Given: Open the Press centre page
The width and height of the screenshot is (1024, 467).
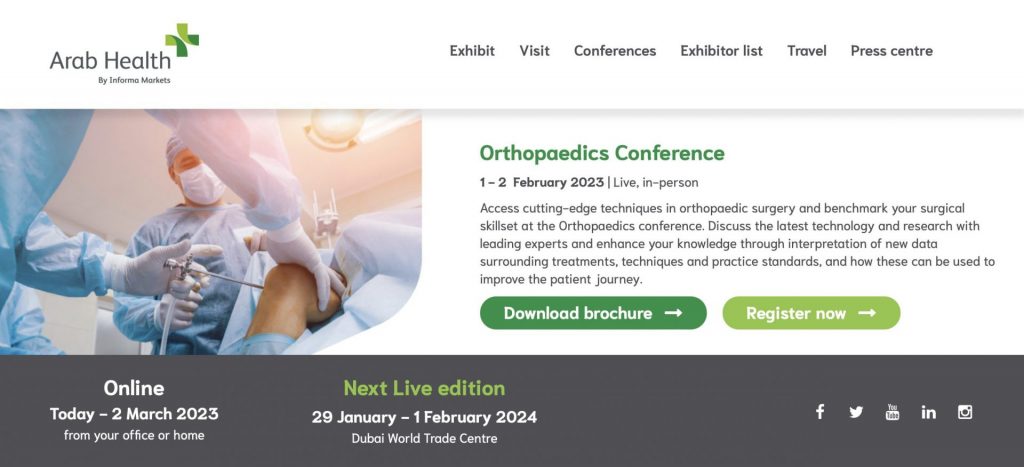Looking at the screenshot, I should click(891, 51).
